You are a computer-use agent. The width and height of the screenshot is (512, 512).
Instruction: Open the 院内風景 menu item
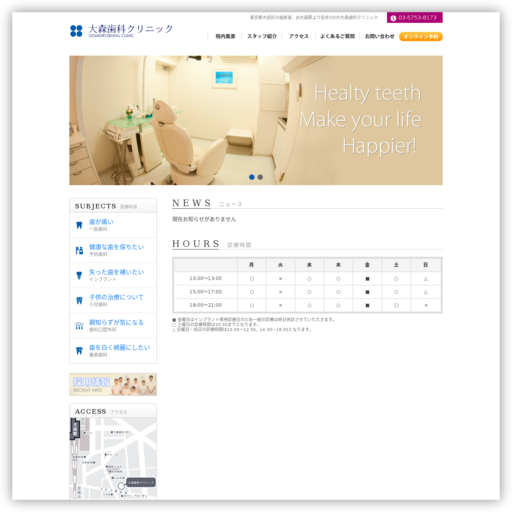[x=225, y=36]
